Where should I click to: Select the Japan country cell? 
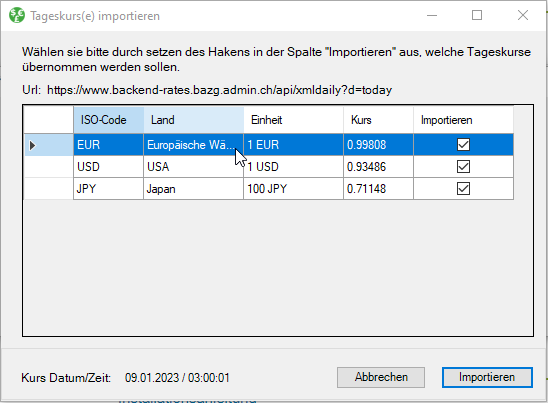(194, 189)
